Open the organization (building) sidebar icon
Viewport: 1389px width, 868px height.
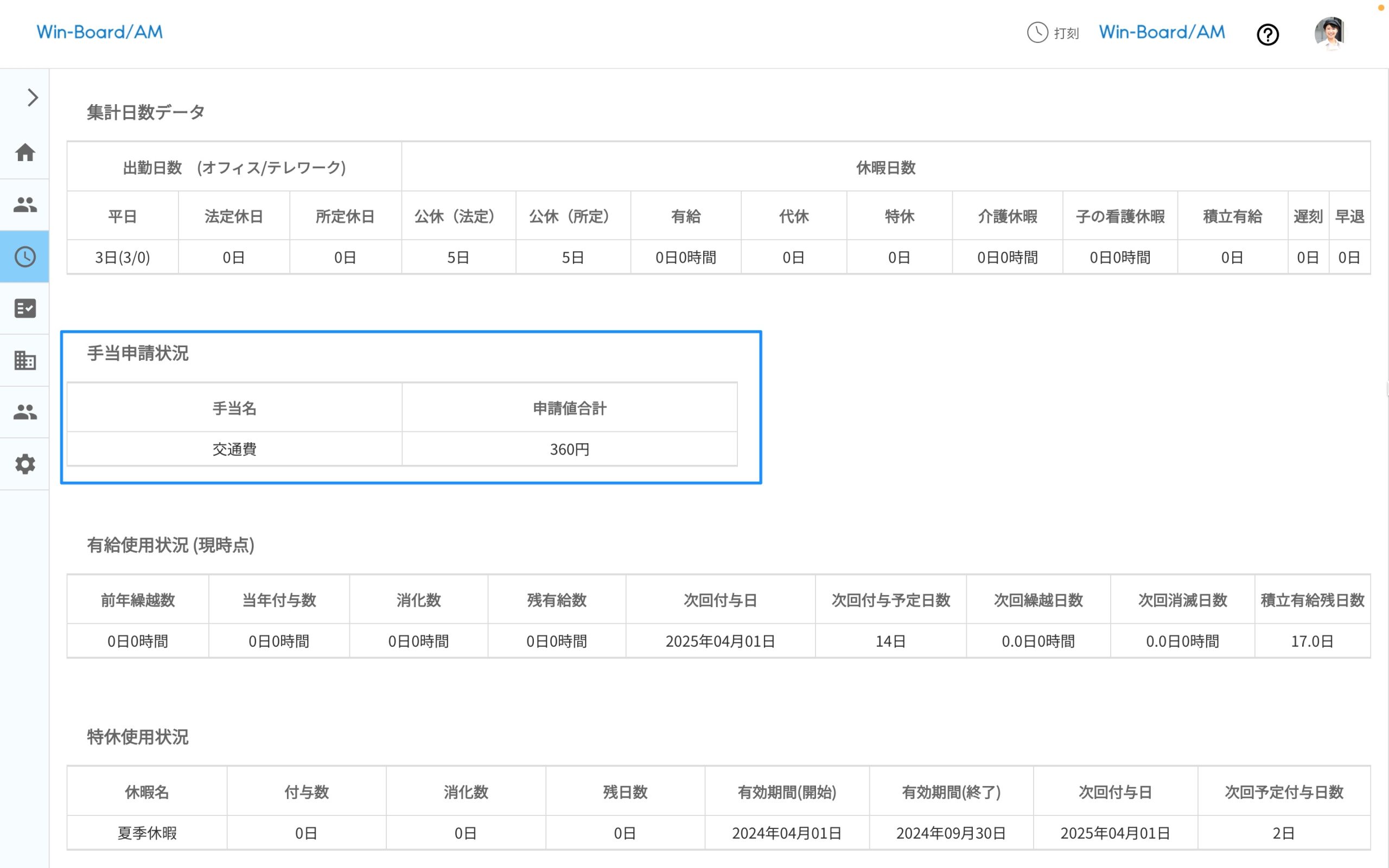(x=26, y=360)
